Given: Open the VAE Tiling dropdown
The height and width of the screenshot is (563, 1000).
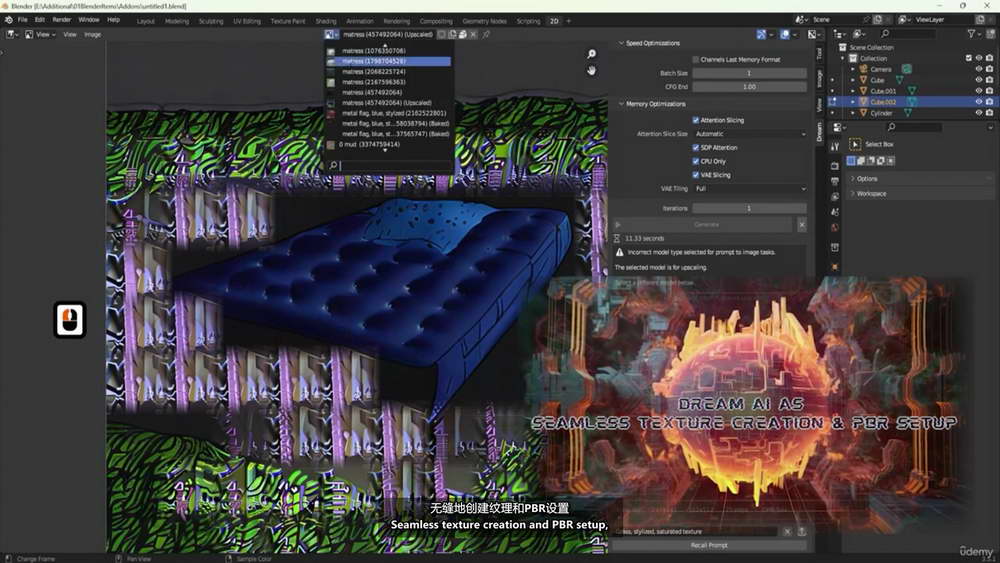Looking at the screenshot, I should 749,189.
